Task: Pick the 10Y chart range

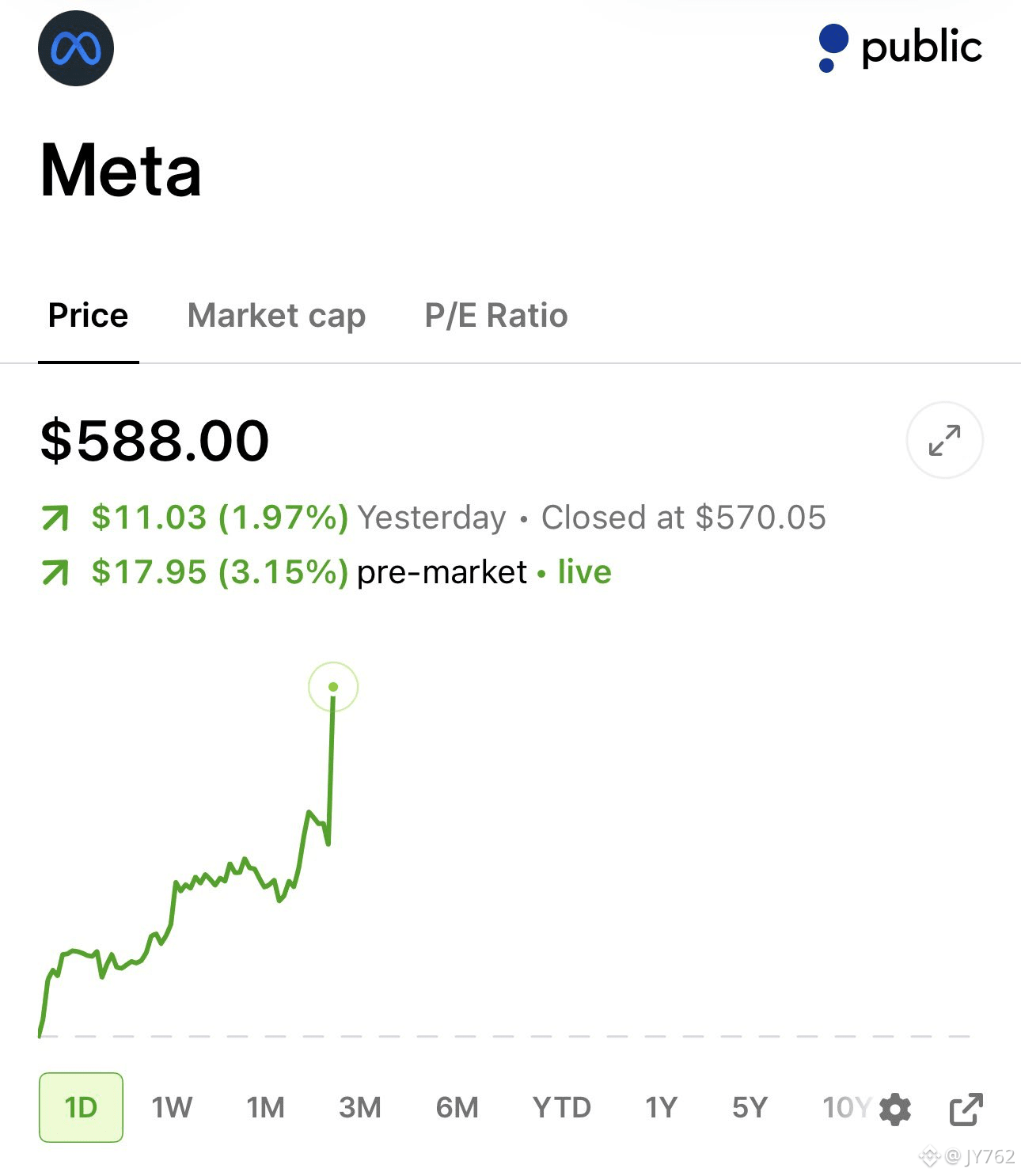Action: click(x=846, y=1107)
